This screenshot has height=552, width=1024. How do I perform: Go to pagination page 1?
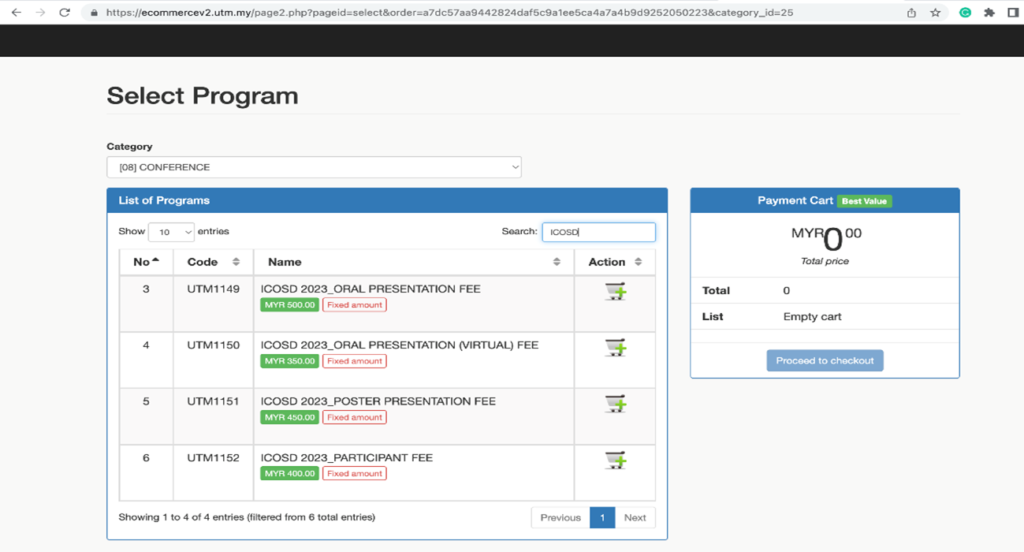pyautogui.click(x=602, y=517)
